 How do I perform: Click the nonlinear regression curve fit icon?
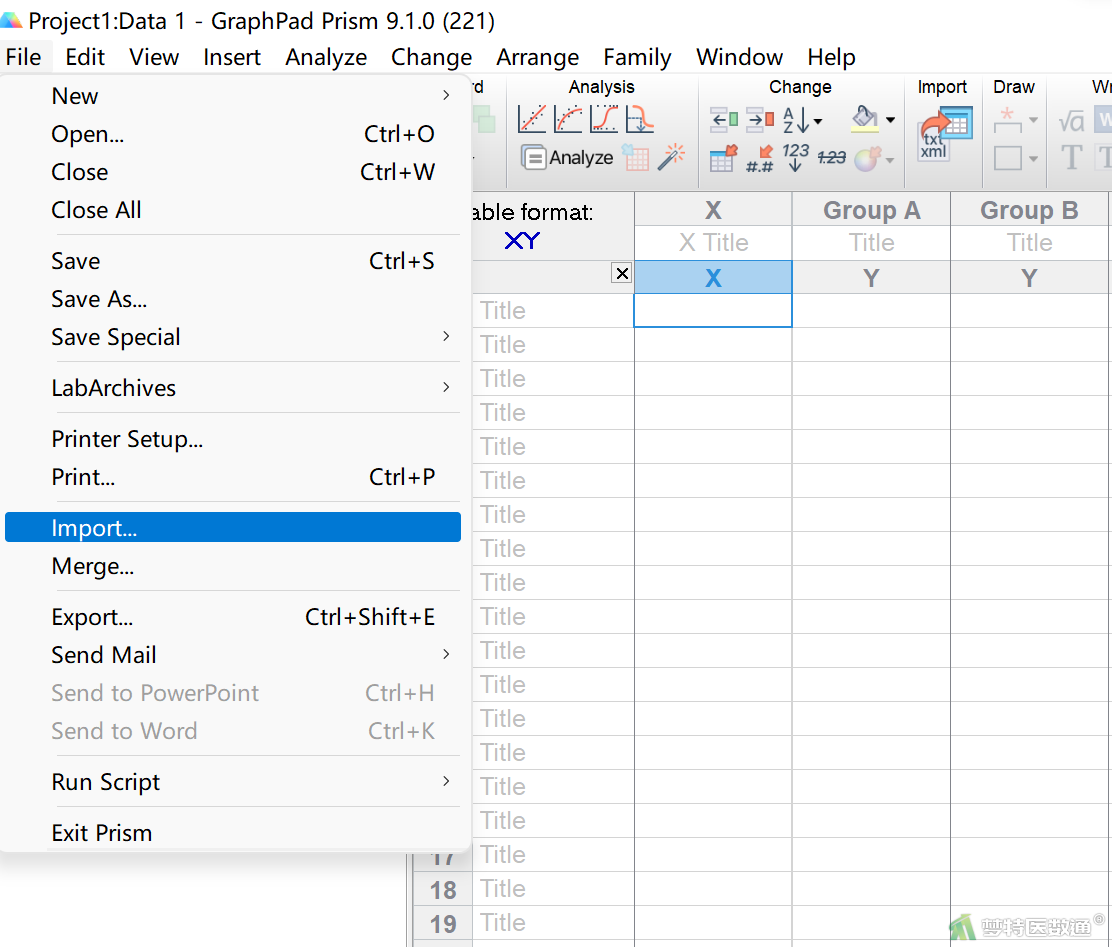pyautogui.click(x=568, y=119)
